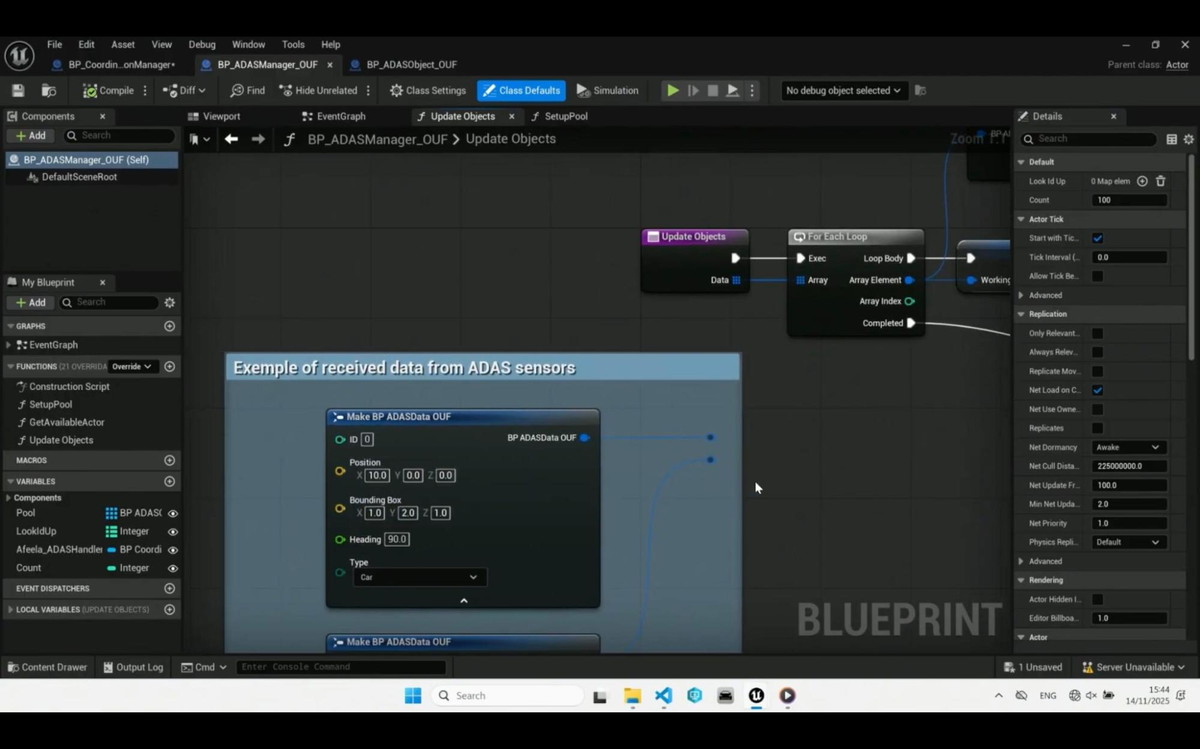Click the Browse to asset icon
Screen dimensions: 1200x749
click(49, 90)
